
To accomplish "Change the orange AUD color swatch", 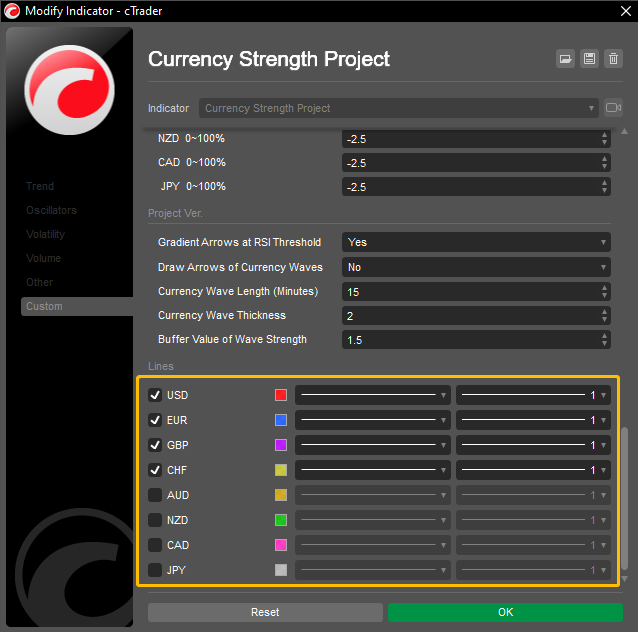I will (x=281, y=495).
